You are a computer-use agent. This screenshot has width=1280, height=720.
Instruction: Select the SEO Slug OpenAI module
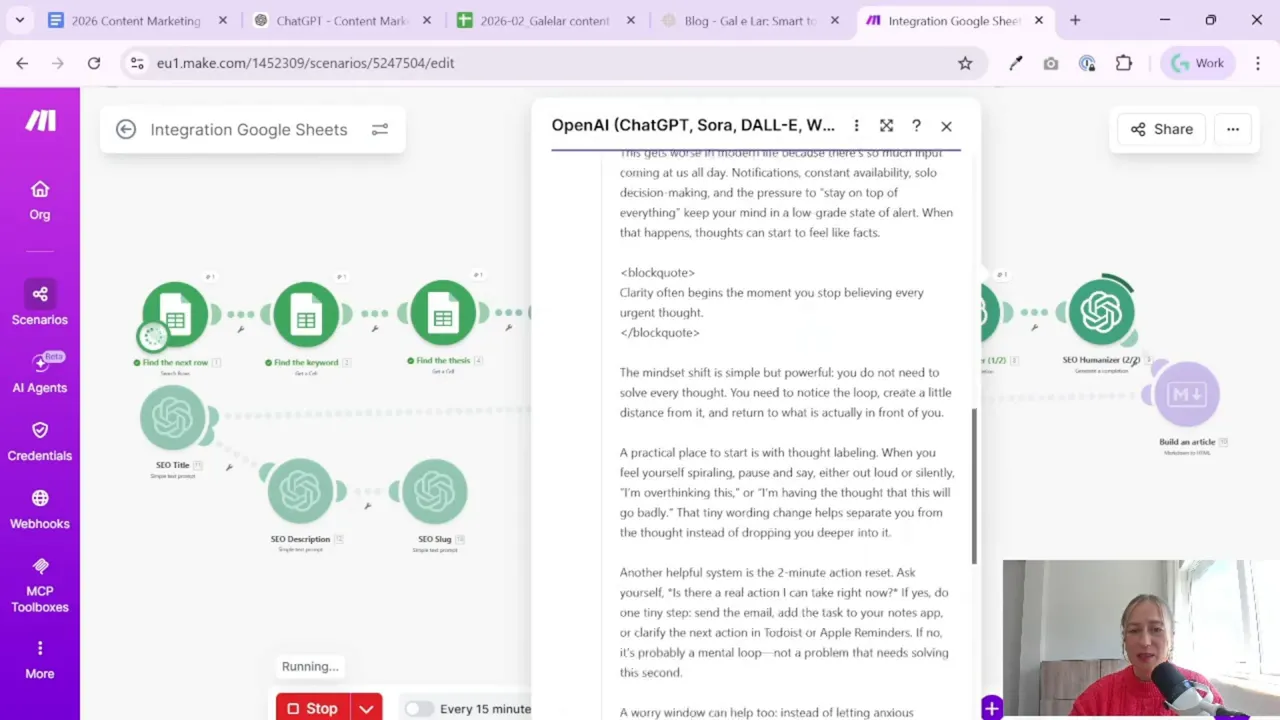click(434, 491)
